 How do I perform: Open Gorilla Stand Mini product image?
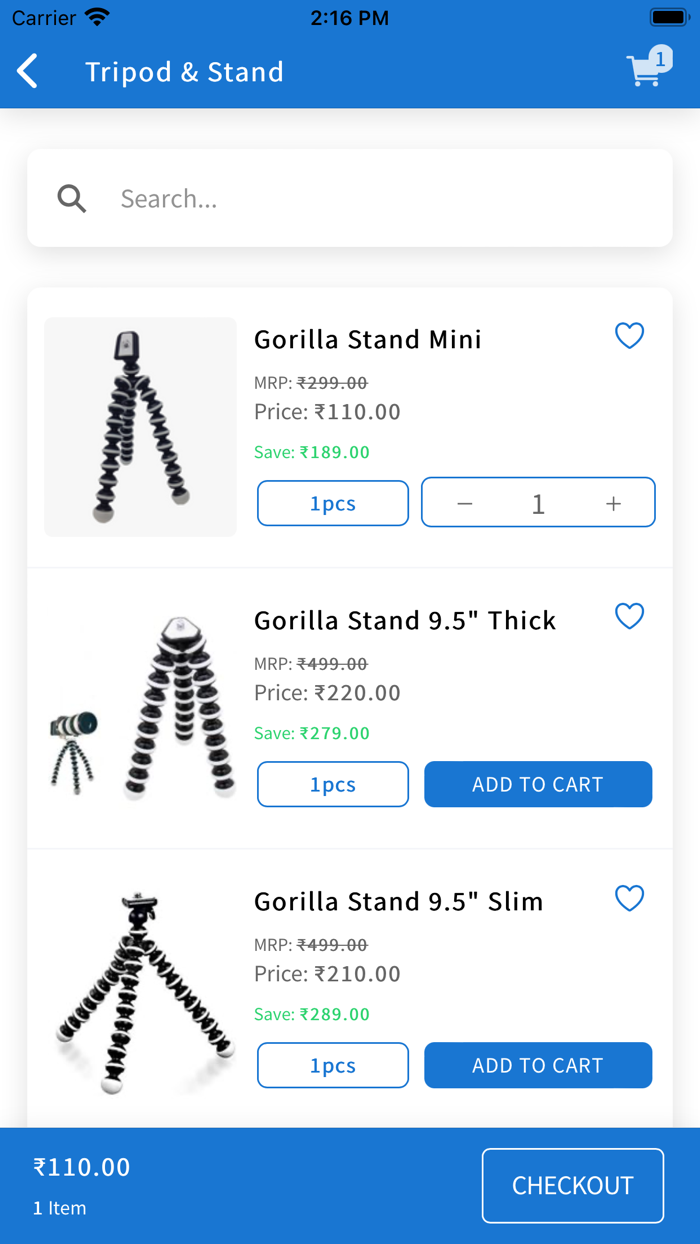click(x=140, y=427)
